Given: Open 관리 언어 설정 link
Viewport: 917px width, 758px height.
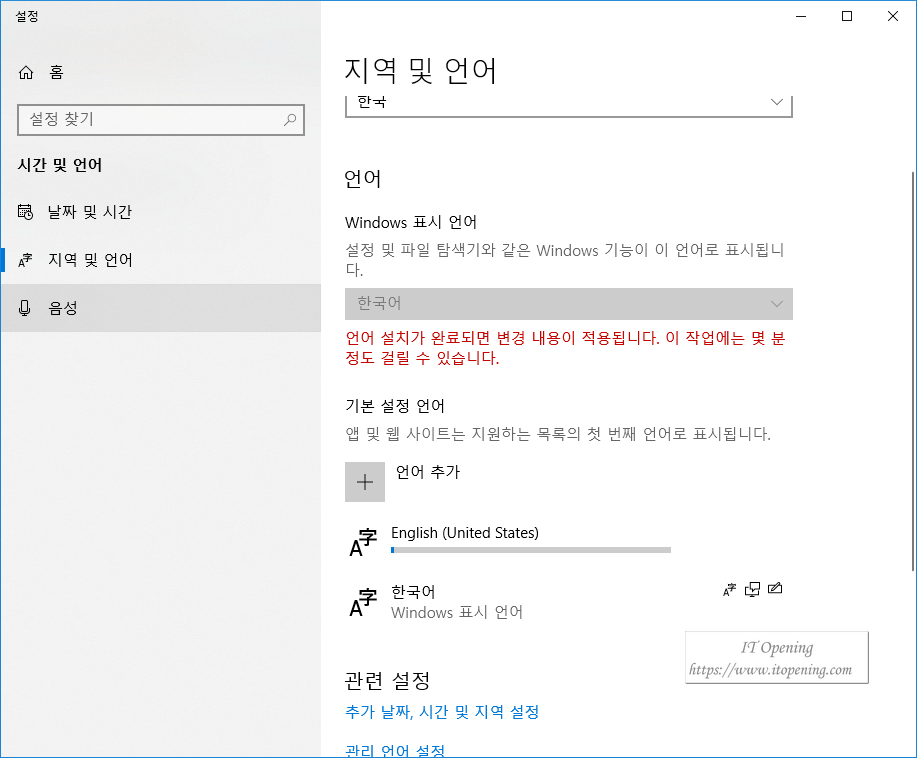Looking at the screenshot, I should (x=395, y=750).
